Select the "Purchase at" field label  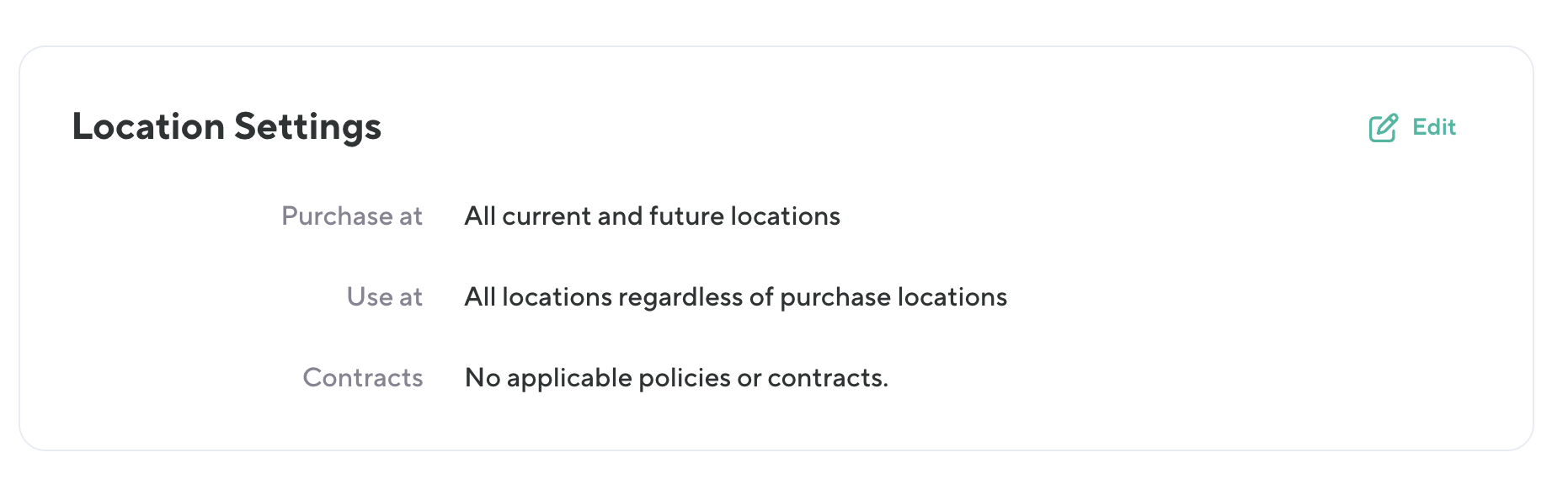tap(352, 216)
